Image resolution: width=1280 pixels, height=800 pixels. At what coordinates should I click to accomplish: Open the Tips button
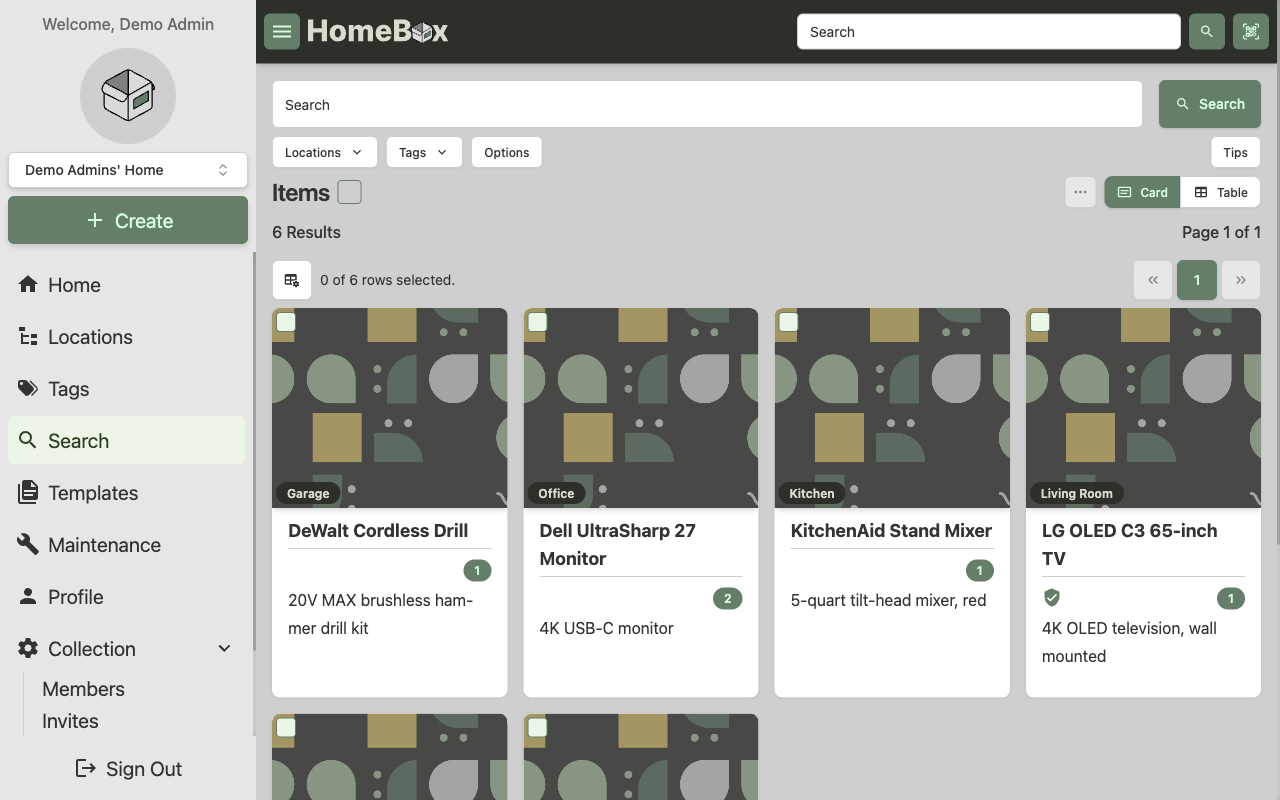coord(1235,152)
